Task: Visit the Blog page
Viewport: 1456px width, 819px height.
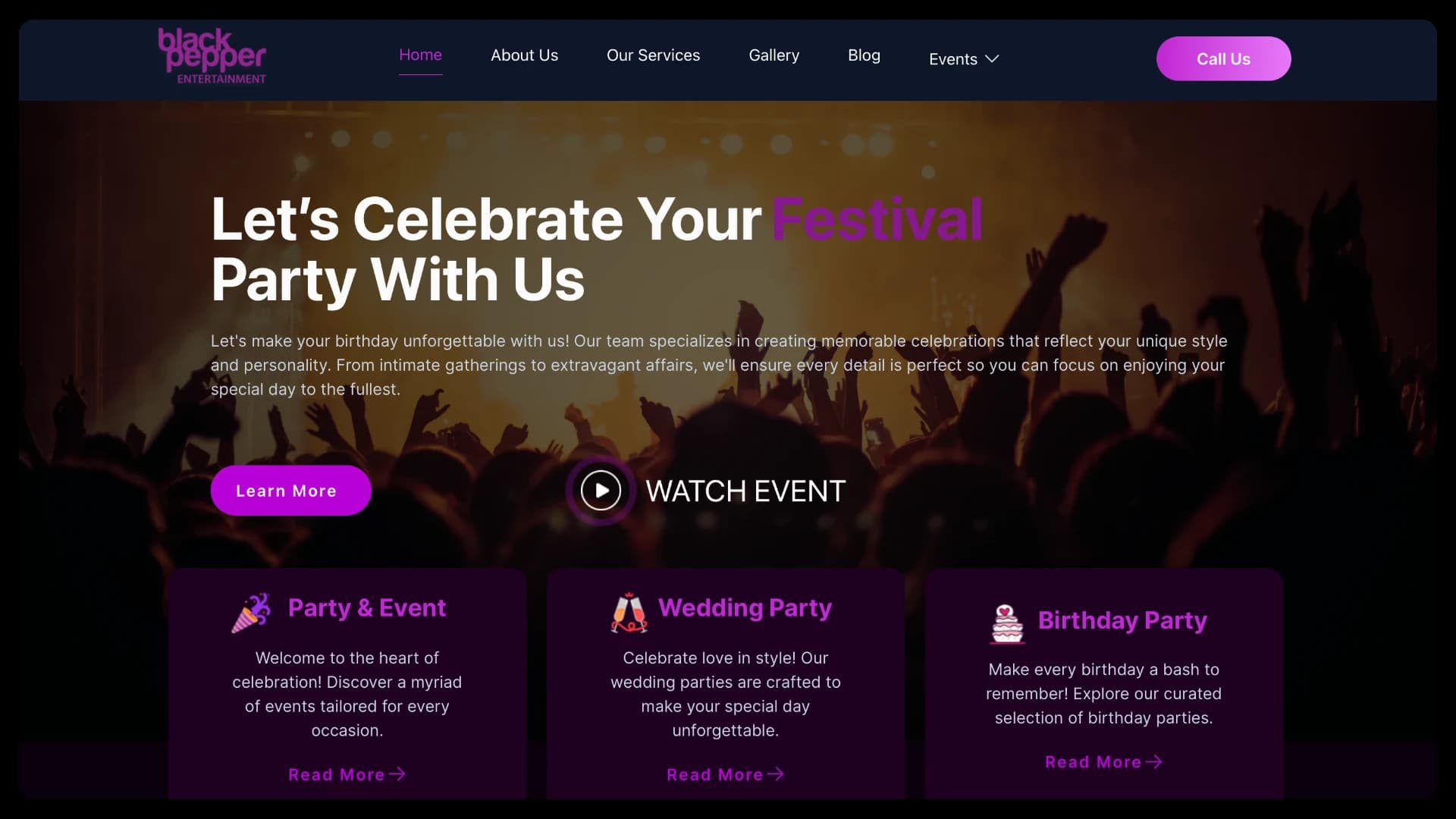Action: 864,55
